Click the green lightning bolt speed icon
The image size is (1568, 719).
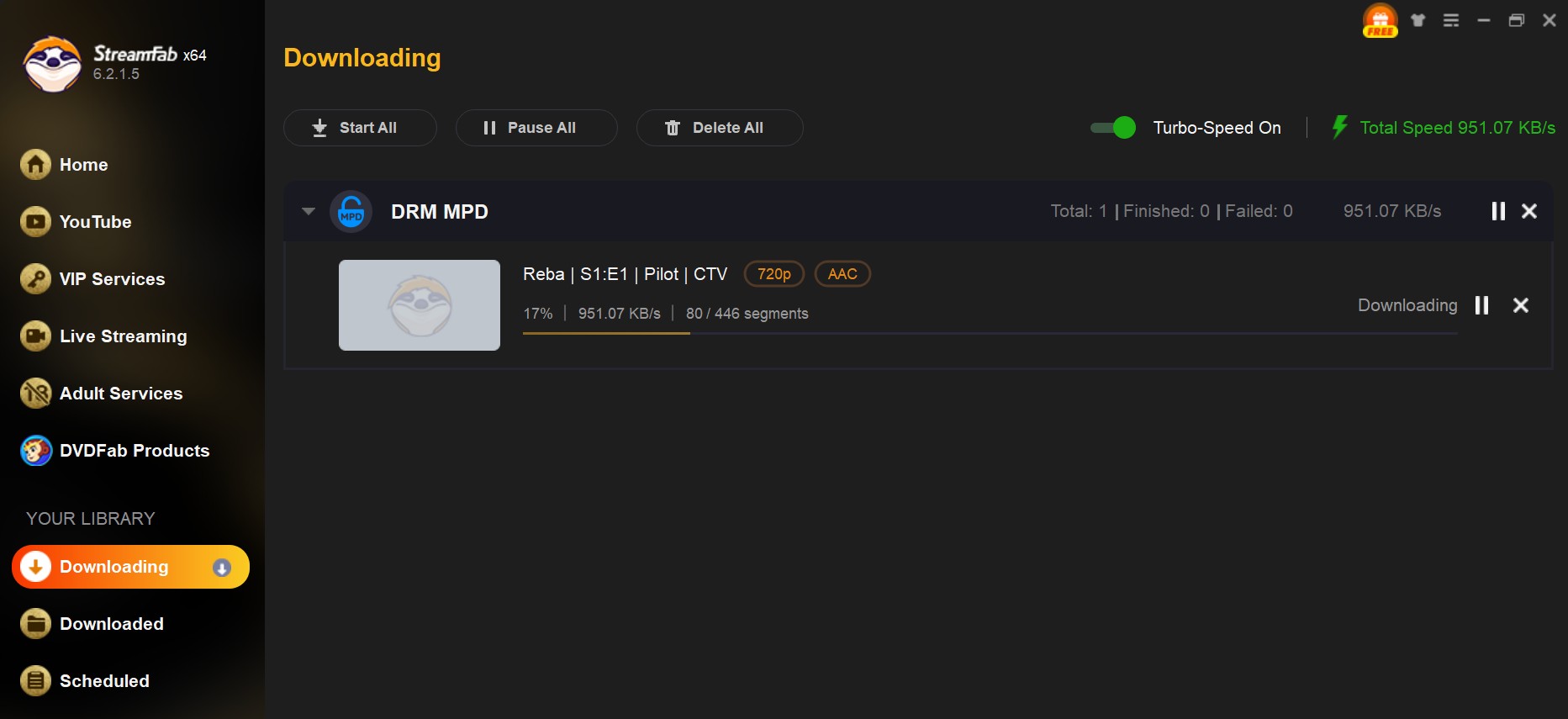[x=1339, y=127]
